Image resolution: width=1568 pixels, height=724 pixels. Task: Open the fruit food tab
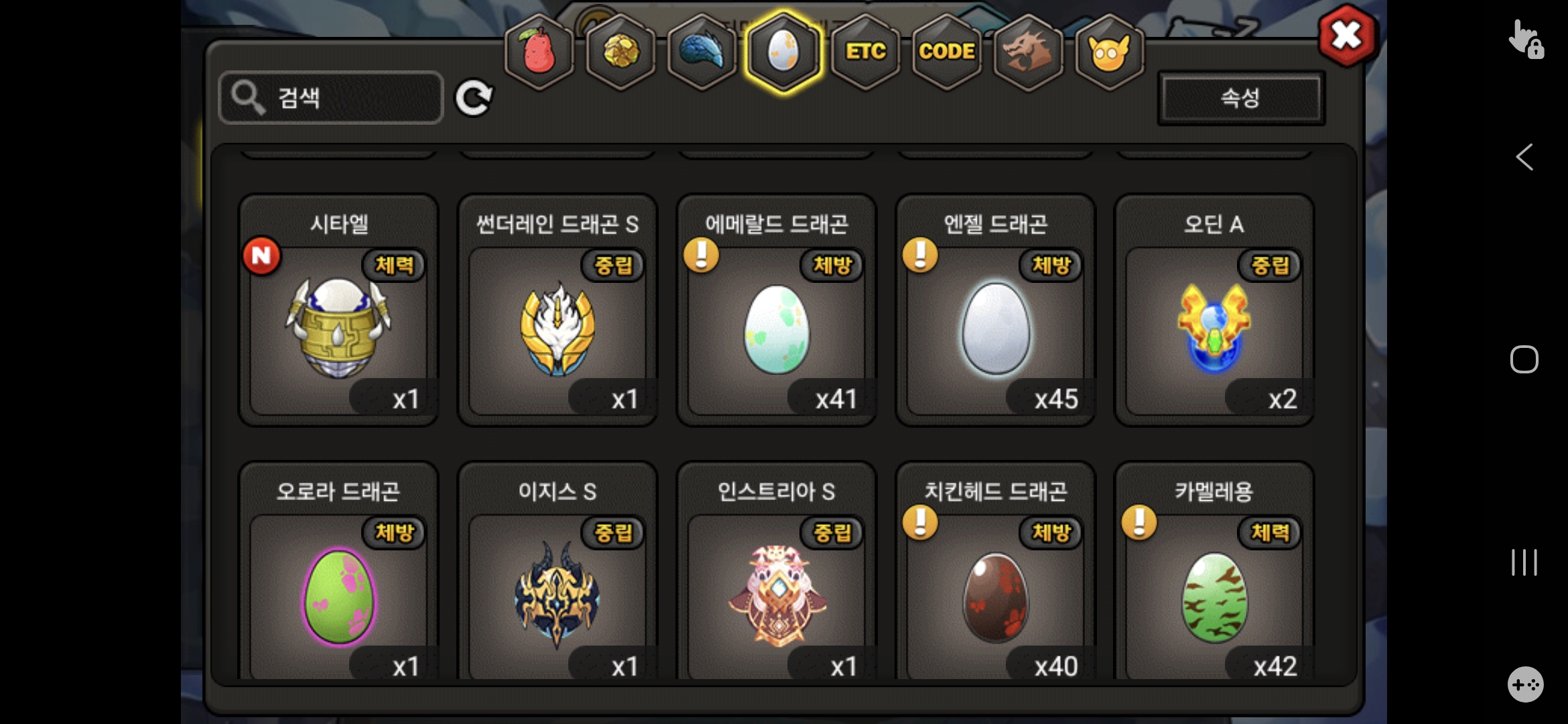(539, 52)
